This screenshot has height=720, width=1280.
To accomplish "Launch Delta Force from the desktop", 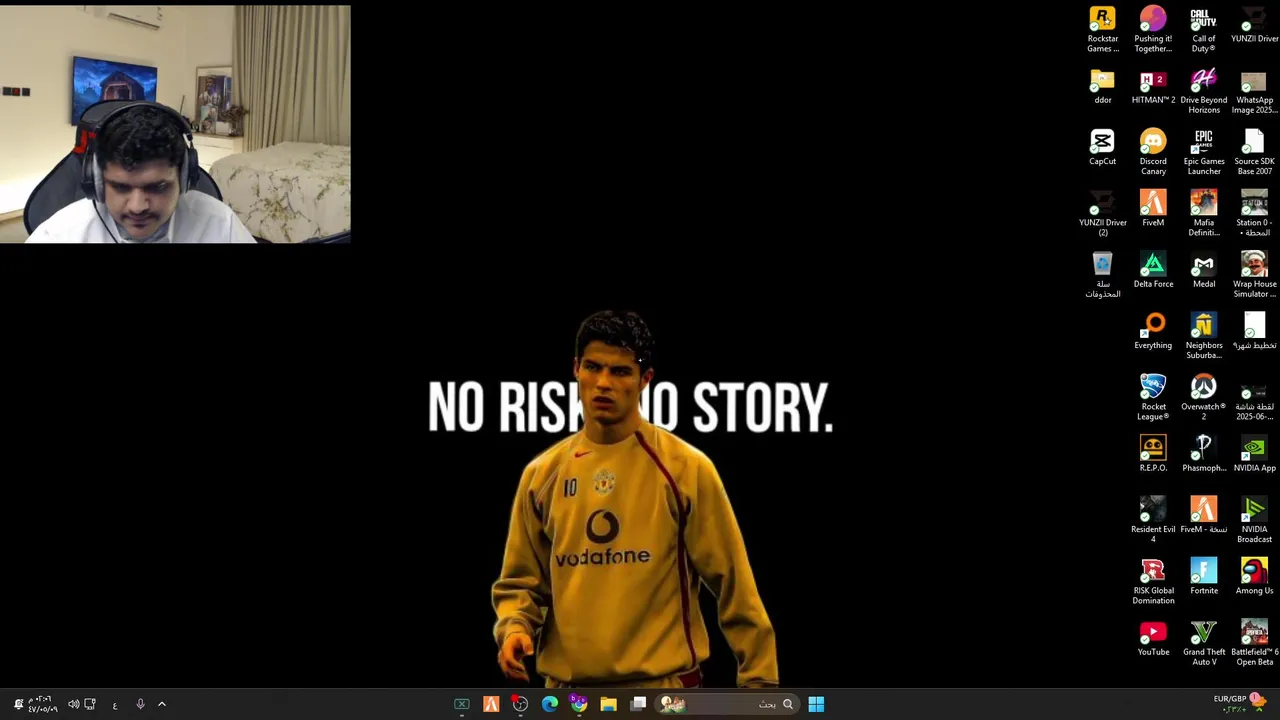I will tap(1153, 270).
